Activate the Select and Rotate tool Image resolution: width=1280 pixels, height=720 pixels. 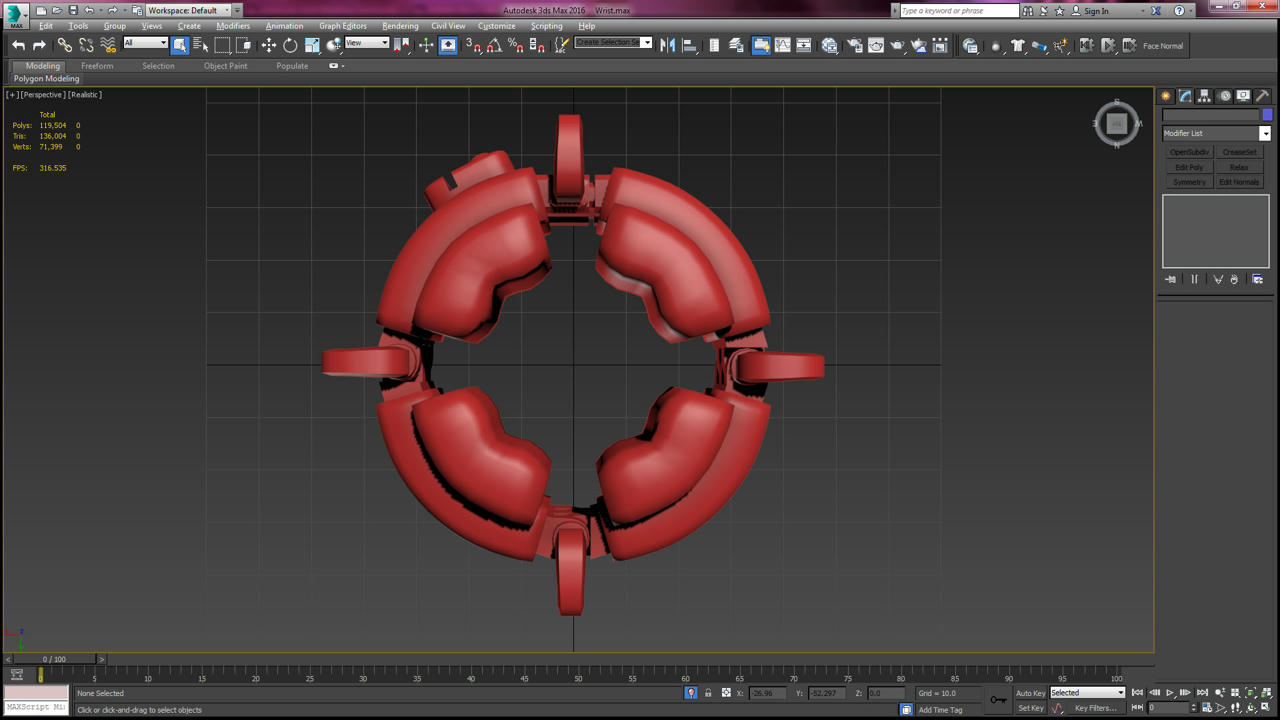pos(290,45)
